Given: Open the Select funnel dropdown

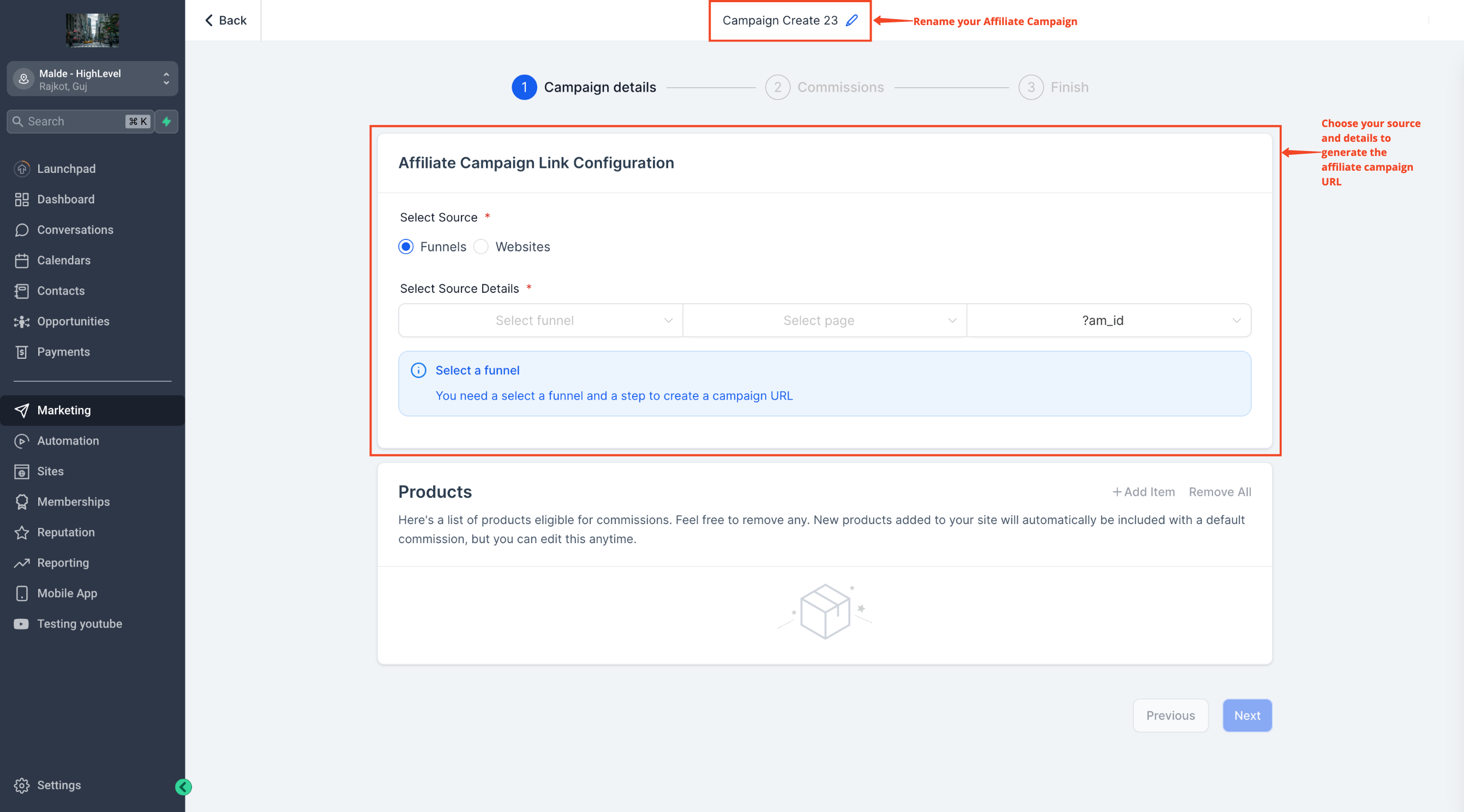Looking at the screenshot, I should click(x=541, y=321).
